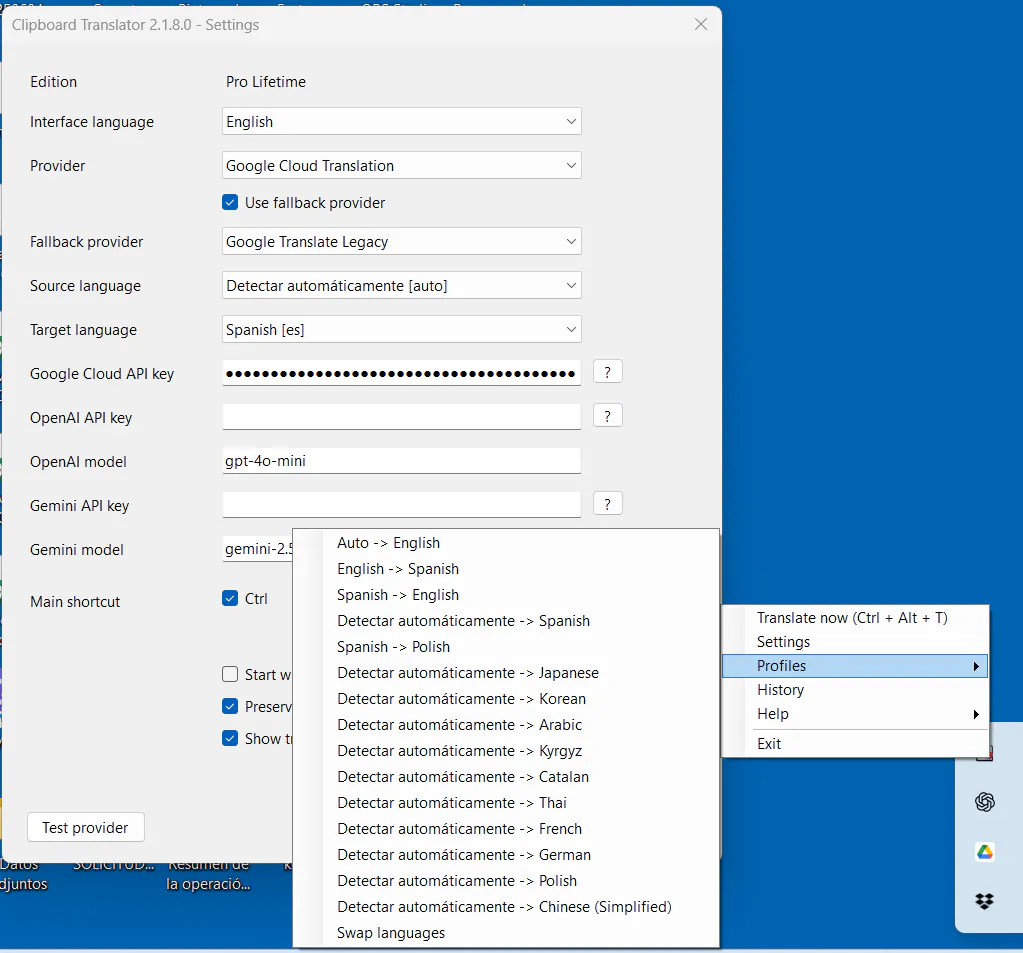Choose Detectar automáticamente -> Catalan profile
Viewport: 1023px width, 953px height.
(506, 777)
